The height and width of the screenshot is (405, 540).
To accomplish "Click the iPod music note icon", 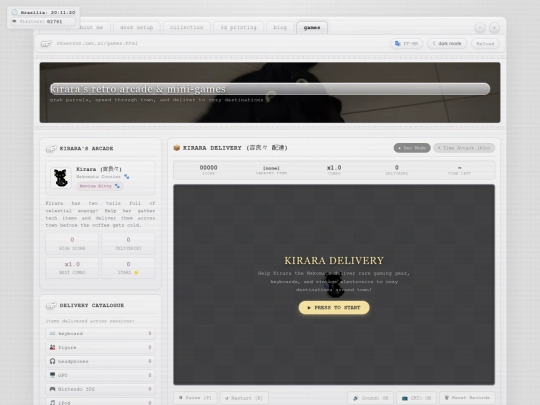I will pyautogui.click(x=52, y=402).
